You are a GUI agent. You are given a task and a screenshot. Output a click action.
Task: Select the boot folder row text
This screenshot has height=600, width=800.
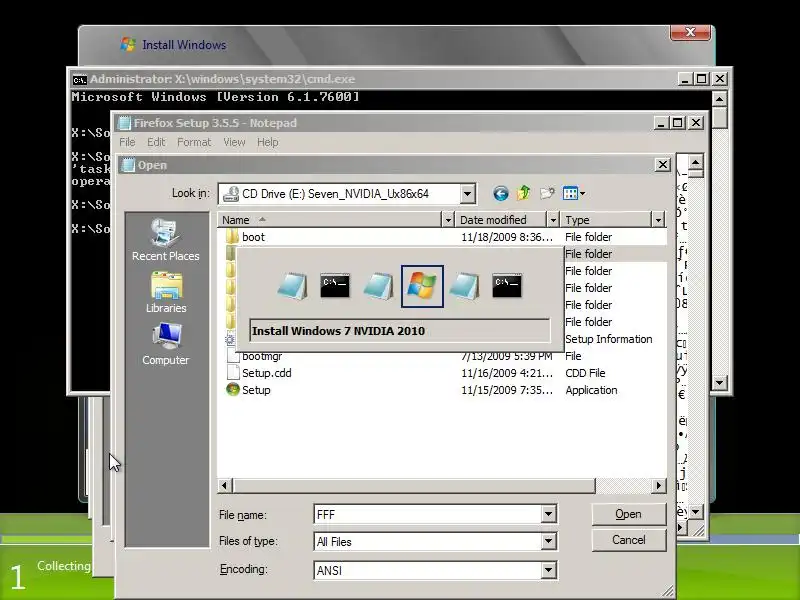(254, 237)
